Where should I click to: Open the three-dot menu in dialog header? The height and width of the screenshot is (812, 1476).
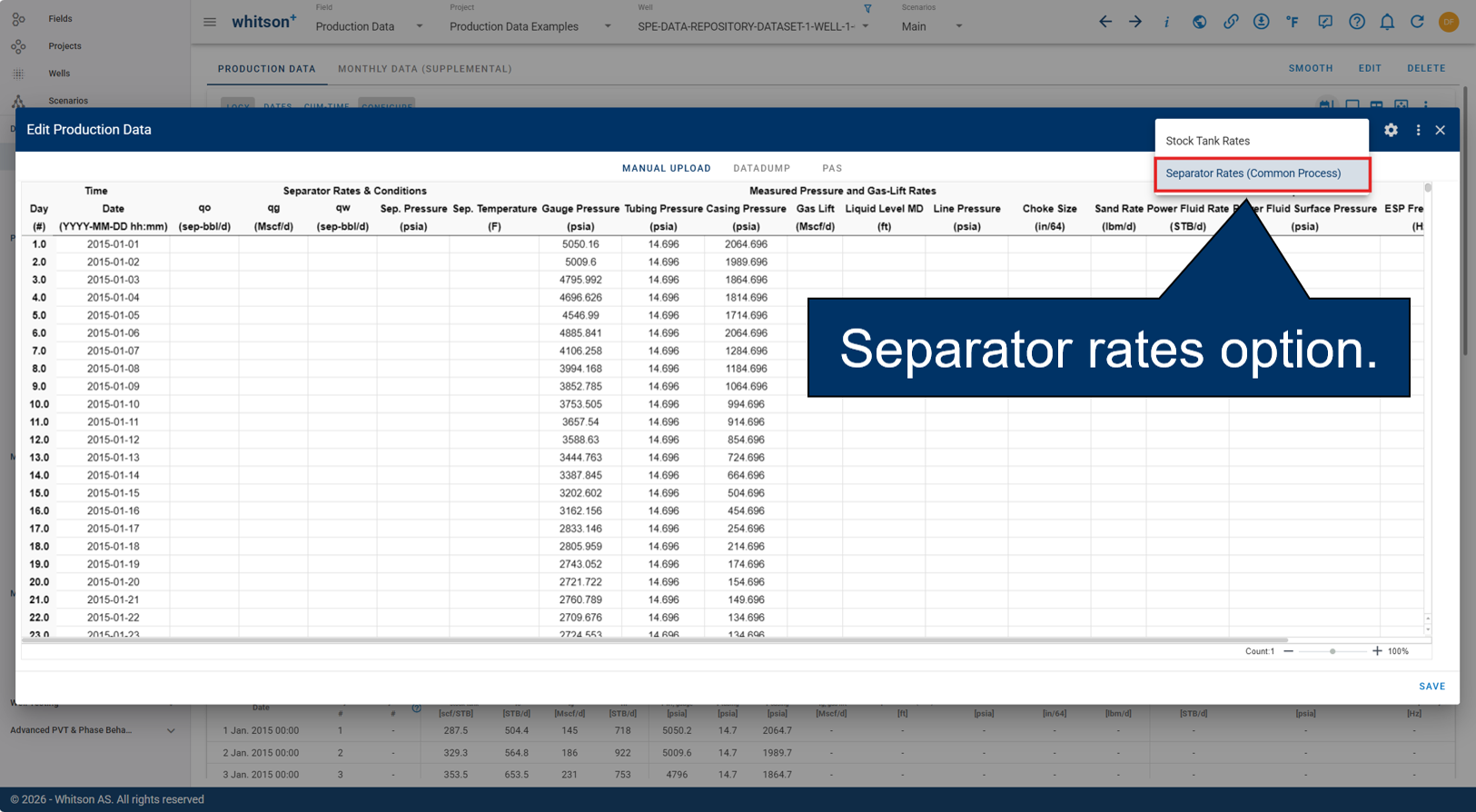point(1418,130)
